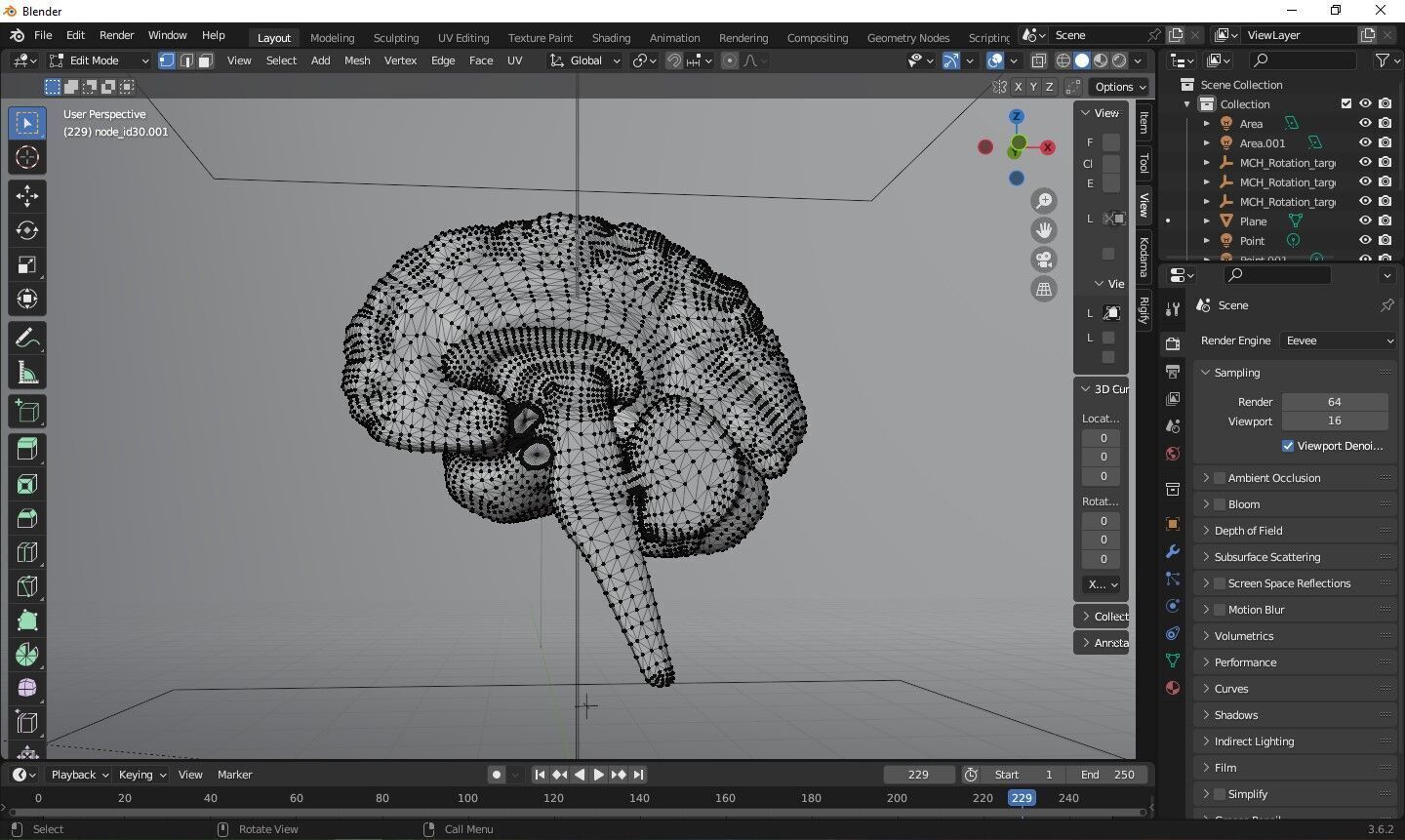The width and height of the screenshot is (1405, 840).
Task: Select the Inset Faces tool
Action: point(27,485)
